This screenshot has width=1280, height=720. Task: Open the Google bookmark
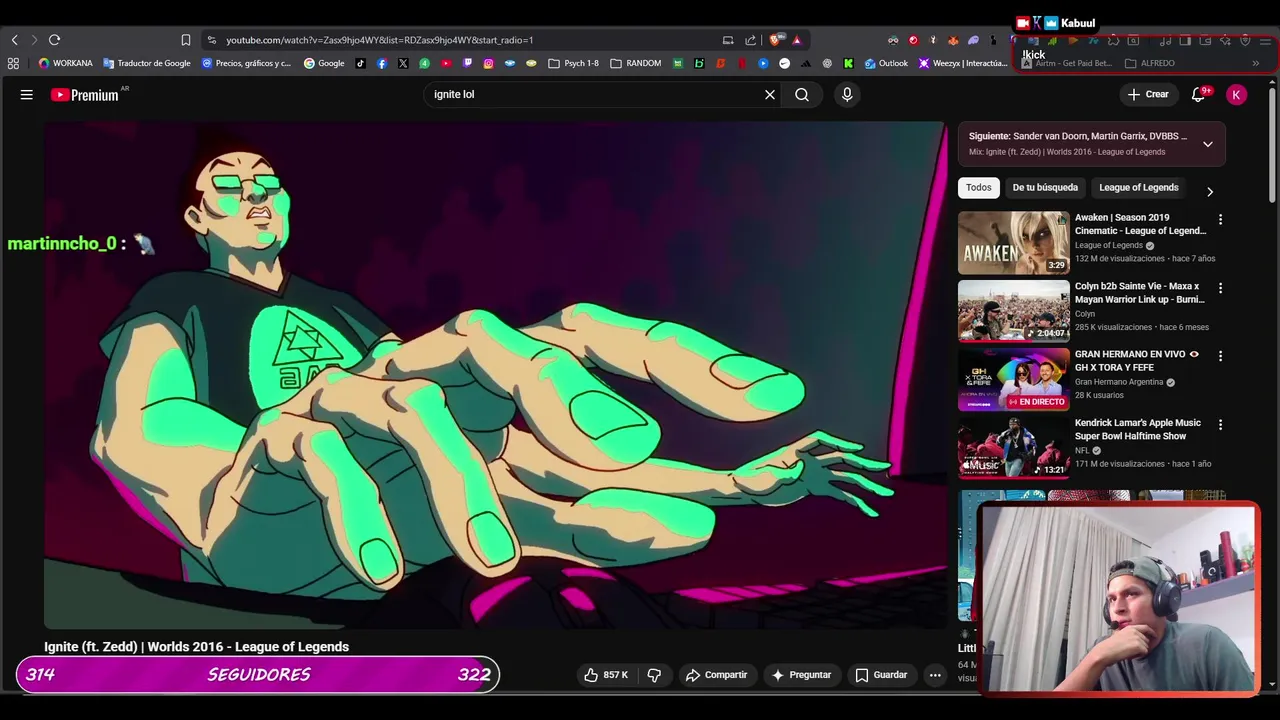tap(324, 63)
